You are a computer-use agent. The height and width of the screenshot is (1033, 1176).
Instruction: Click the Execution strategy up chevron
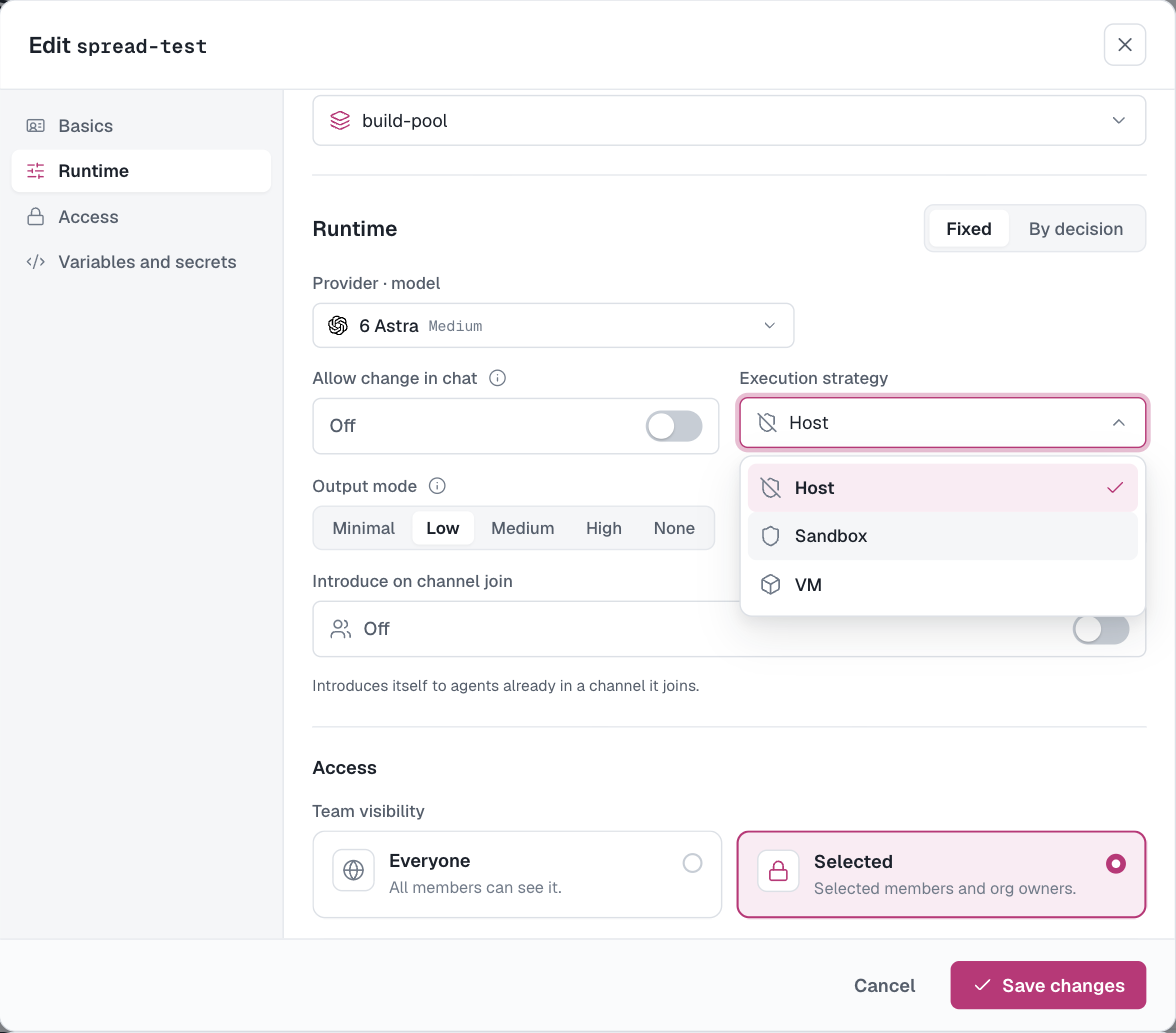point(1118,422)
